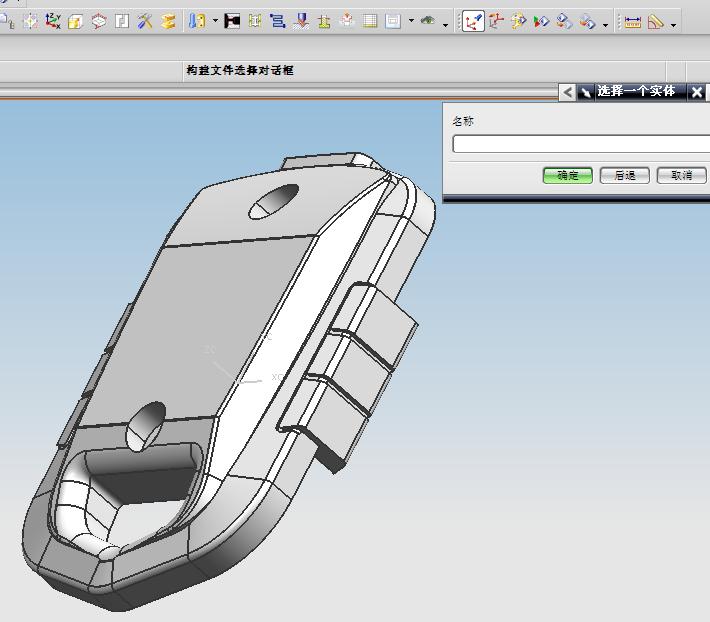The image size is (710, 622).
Task: Expand dropdown after cube icons group
Action: pyautogui.click(x=606, y=25)
